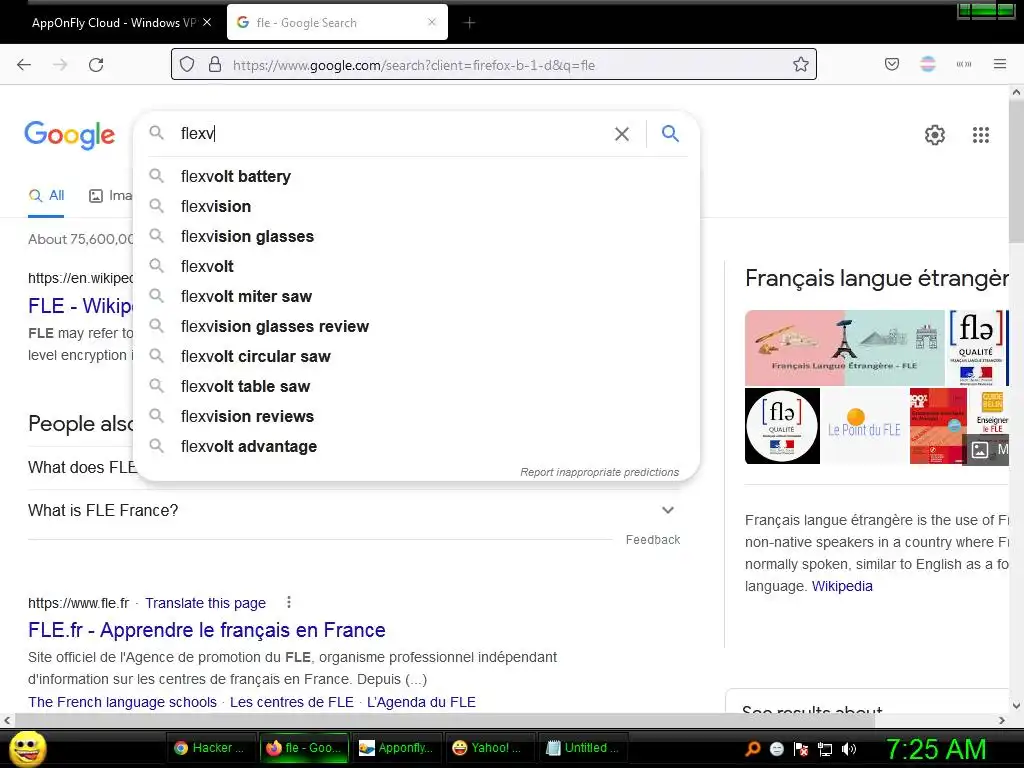Clear the search box with the X icon
The image size is (1024, 768).
[622, 134]
